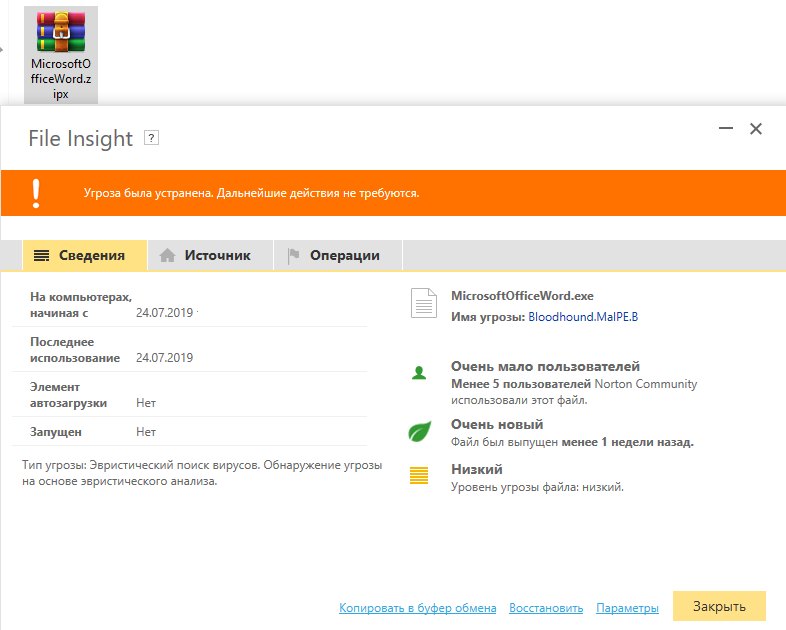Open the Операции tab
Screen dimensions: 786x630
tap(338, 256)
